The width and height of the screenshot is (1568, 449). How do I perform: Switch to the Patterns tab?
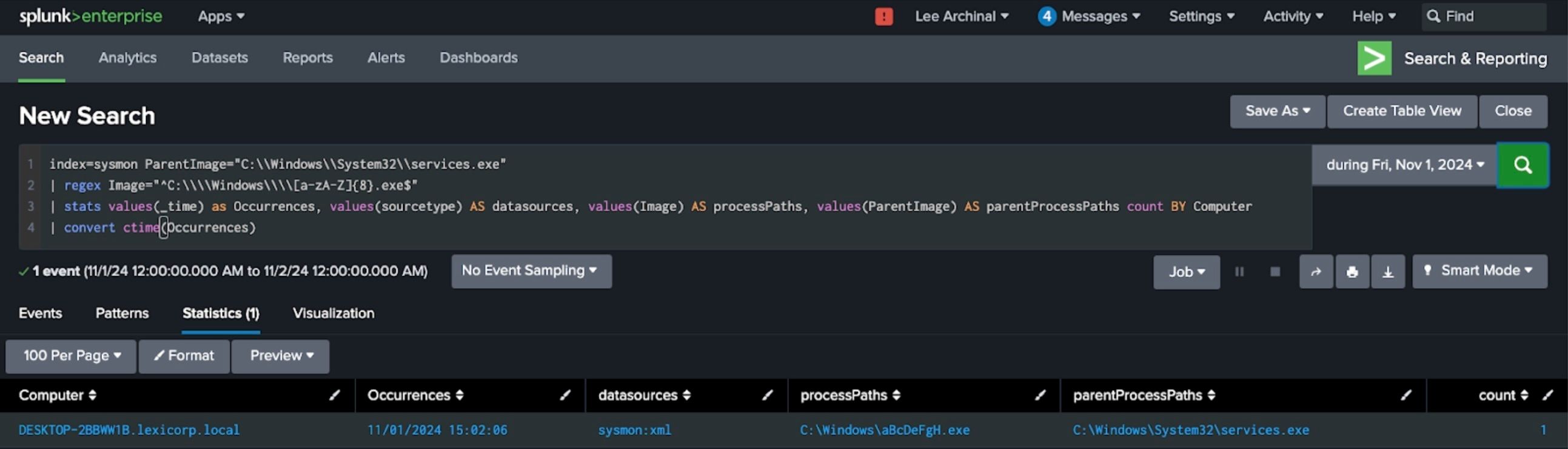point(122,314)
